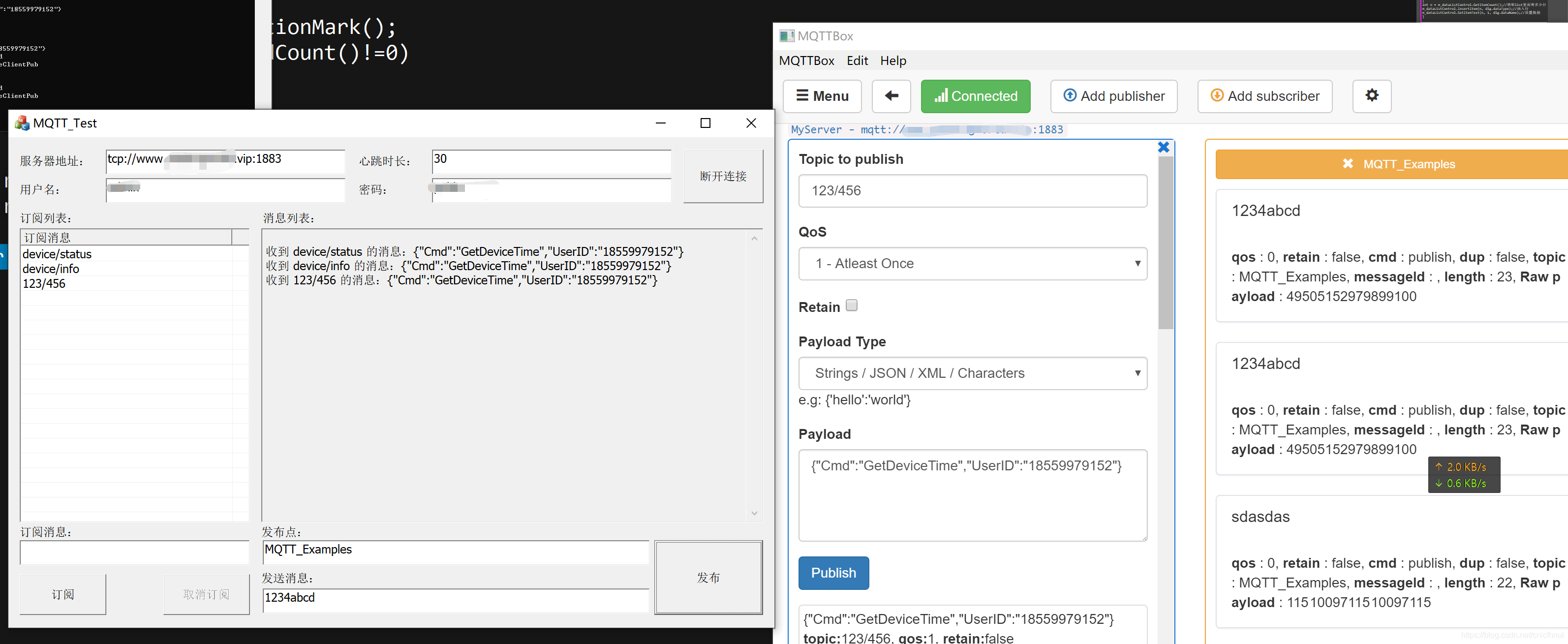
Task: Open the QoS dropdown
Action: 972,264
